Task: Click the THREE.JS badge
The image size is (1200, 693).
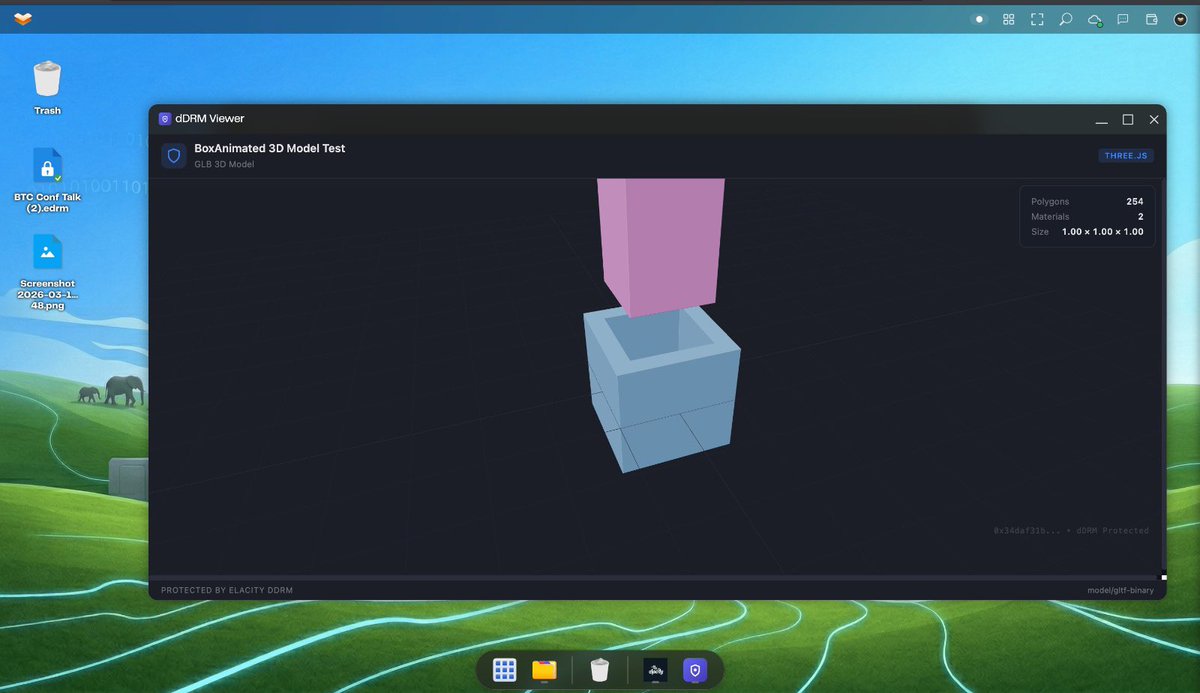Action: (x=1125, y=155)
